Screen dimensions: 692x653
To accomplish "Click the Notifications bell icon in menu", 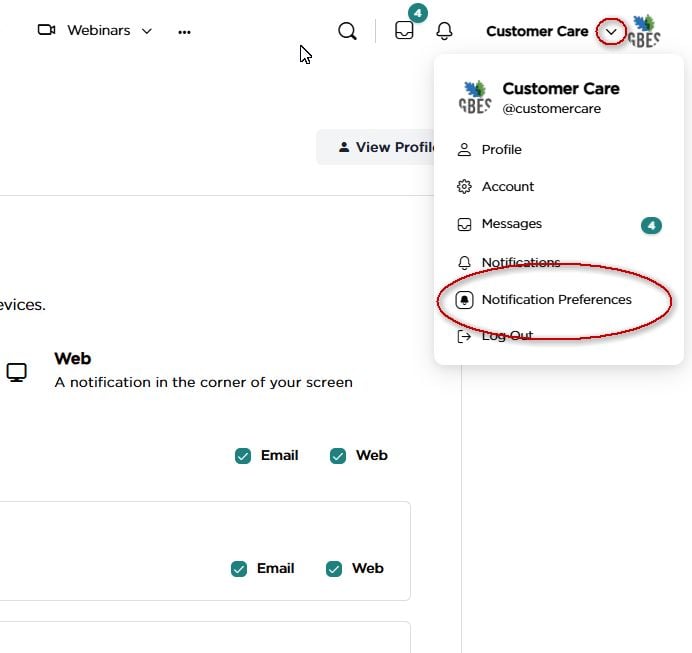I will [464, 263].
